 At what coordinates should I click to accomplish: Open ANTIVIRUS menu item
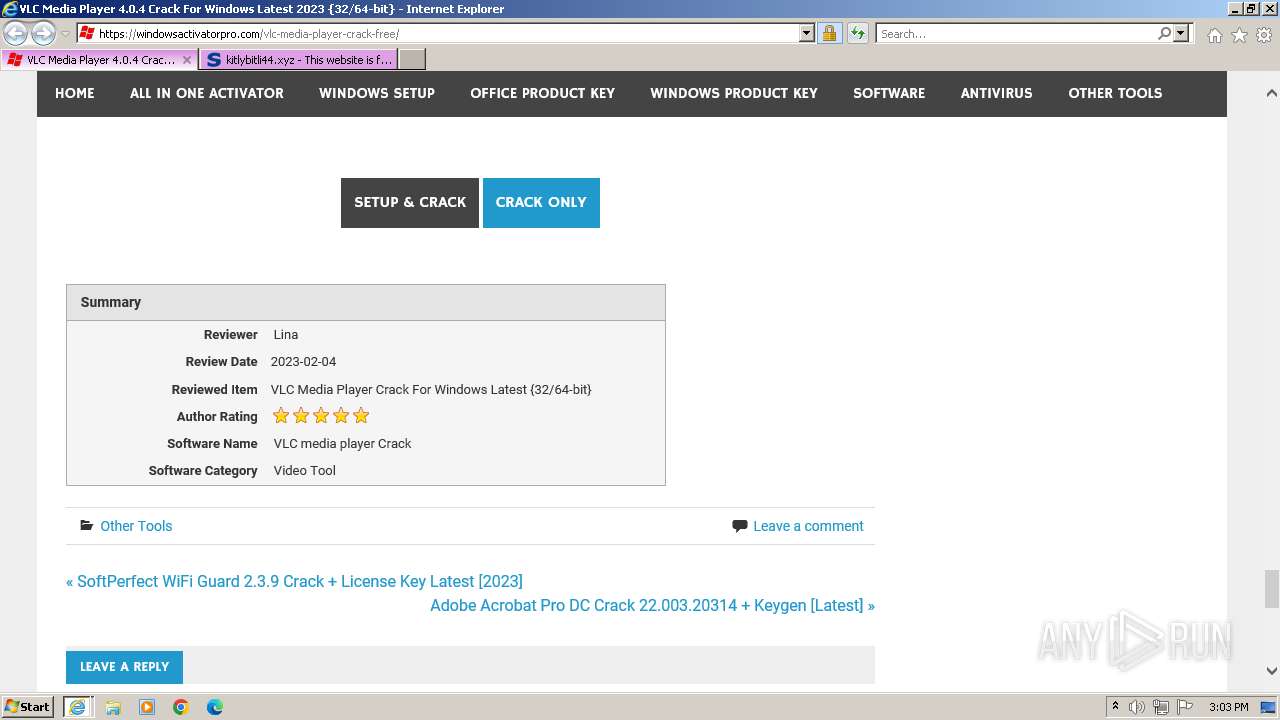pos(996,93)
